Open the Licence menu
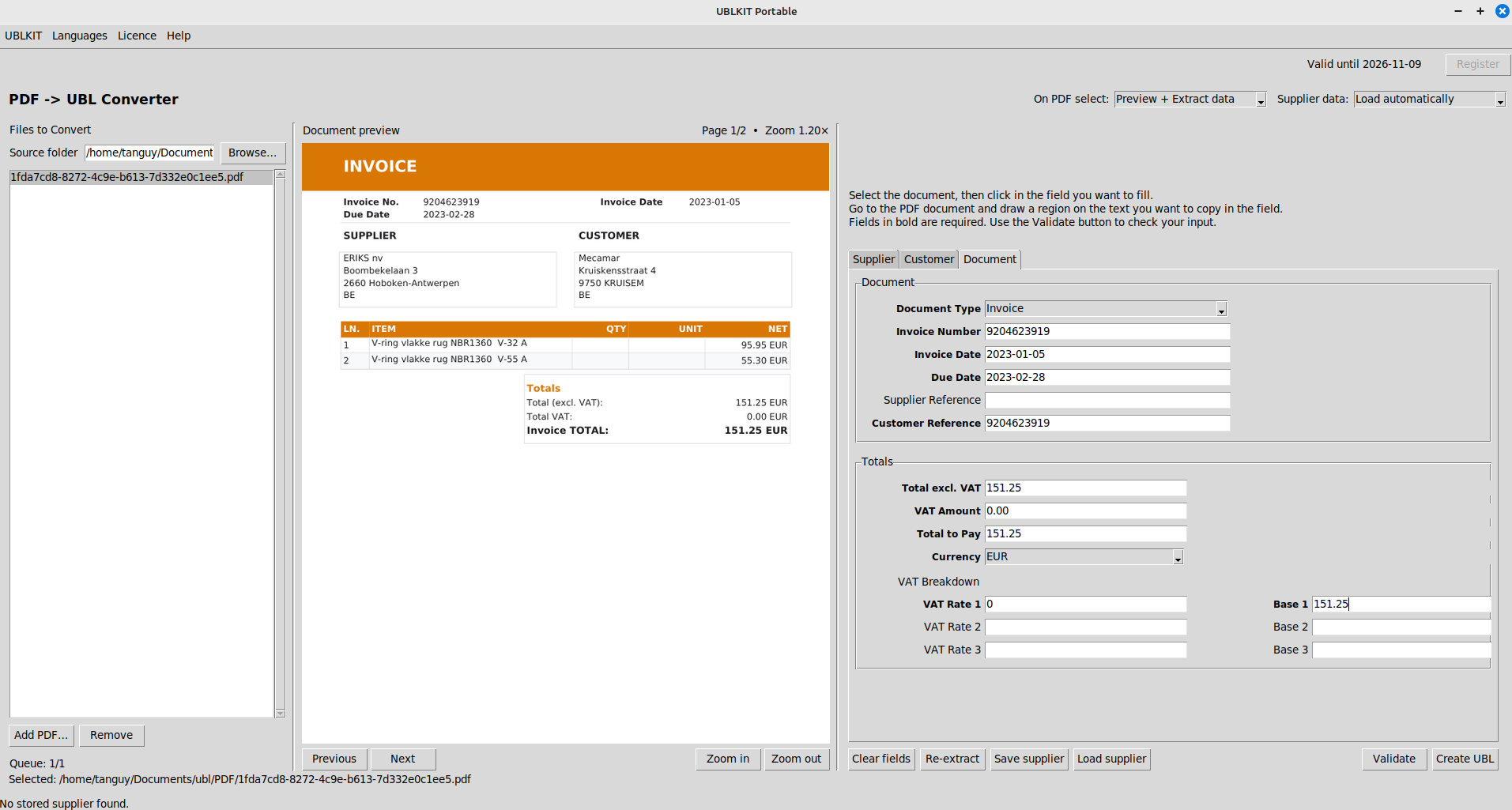Viewport: 1512px width, 810px height. (x=137, y=36)
